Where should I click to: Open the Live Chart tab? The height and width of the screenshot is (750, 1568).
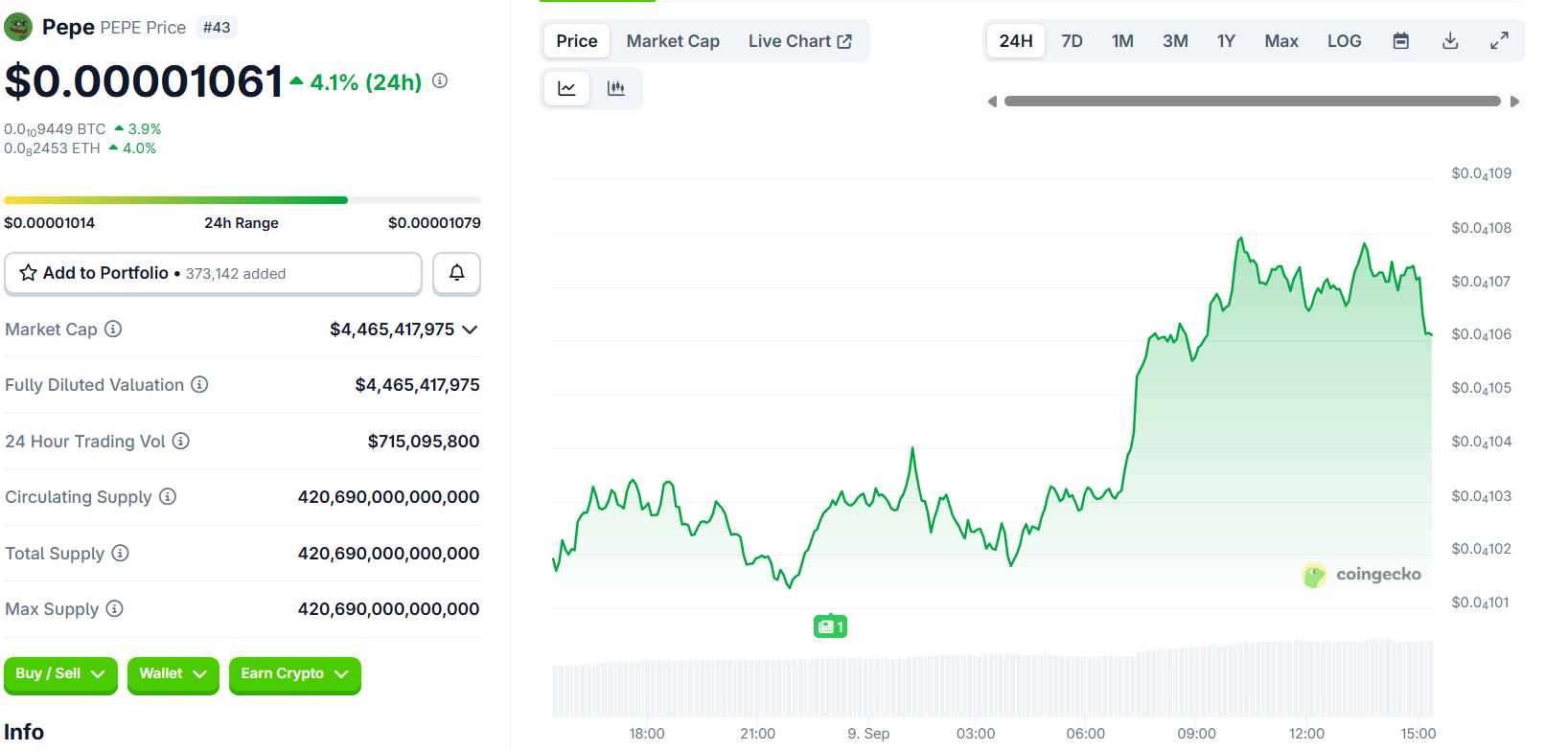point(799,41)
